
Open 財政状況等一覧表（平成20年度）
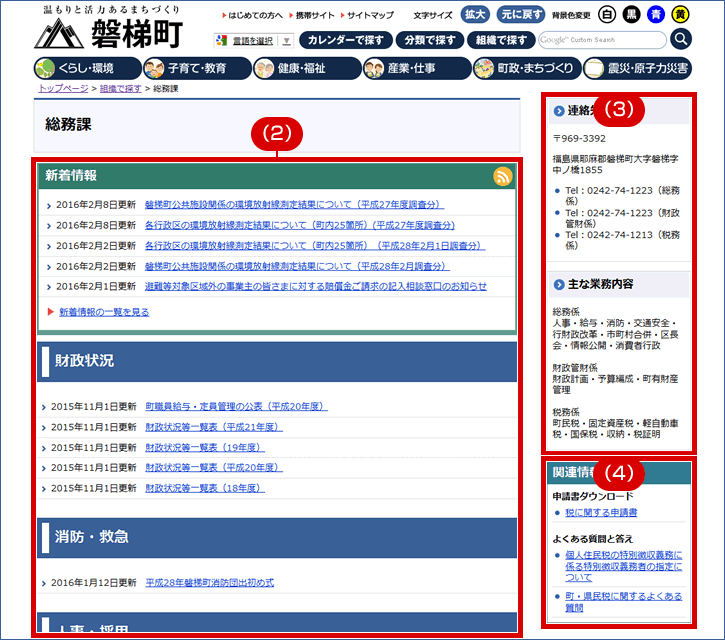point(214,468)
